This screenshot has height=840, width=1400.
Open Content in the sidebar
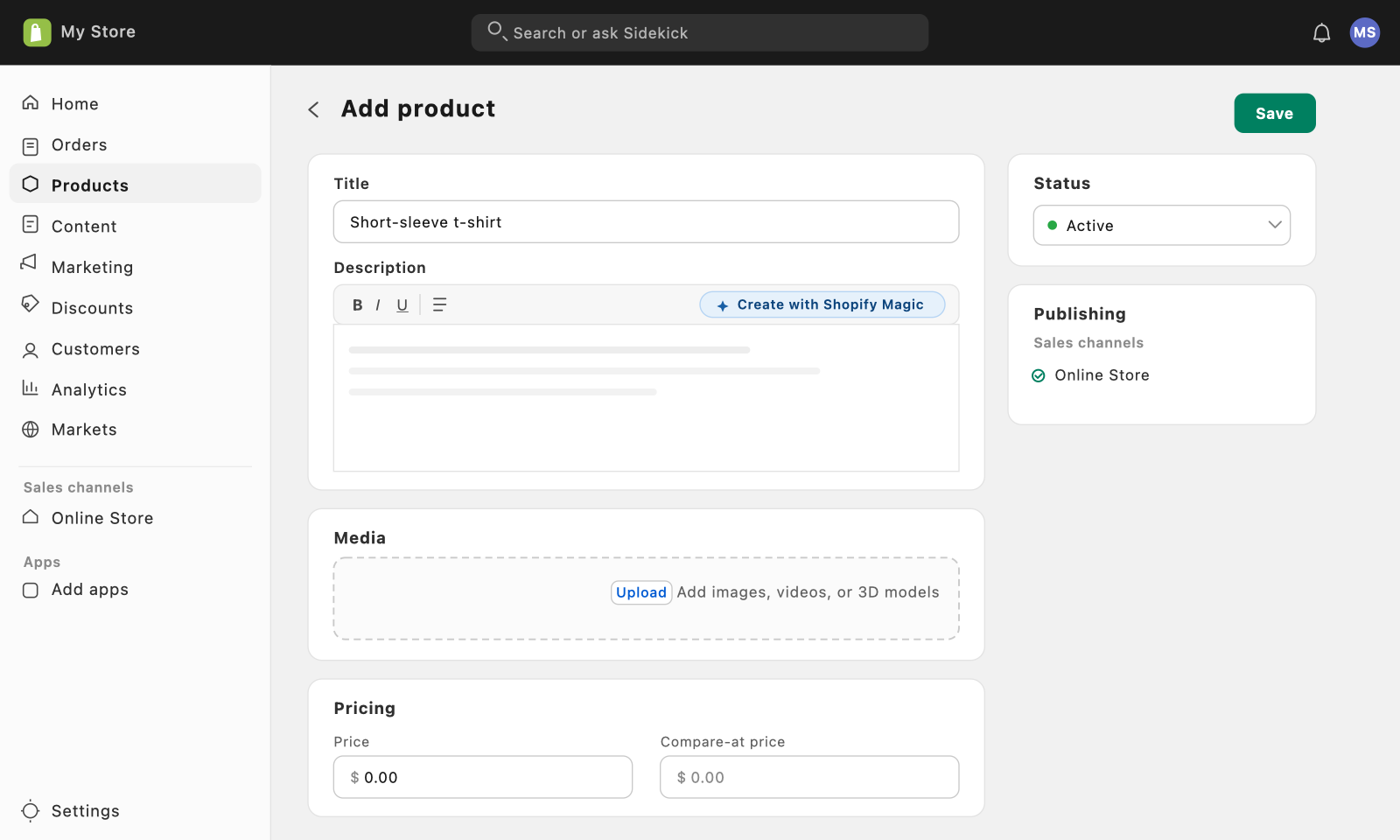coord(135,226)
